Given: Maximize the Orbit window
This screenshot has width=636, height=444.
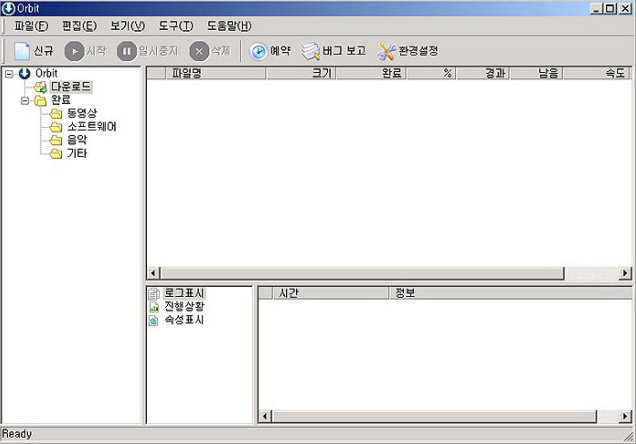Looking at the screenshot, I should (610, 9).
